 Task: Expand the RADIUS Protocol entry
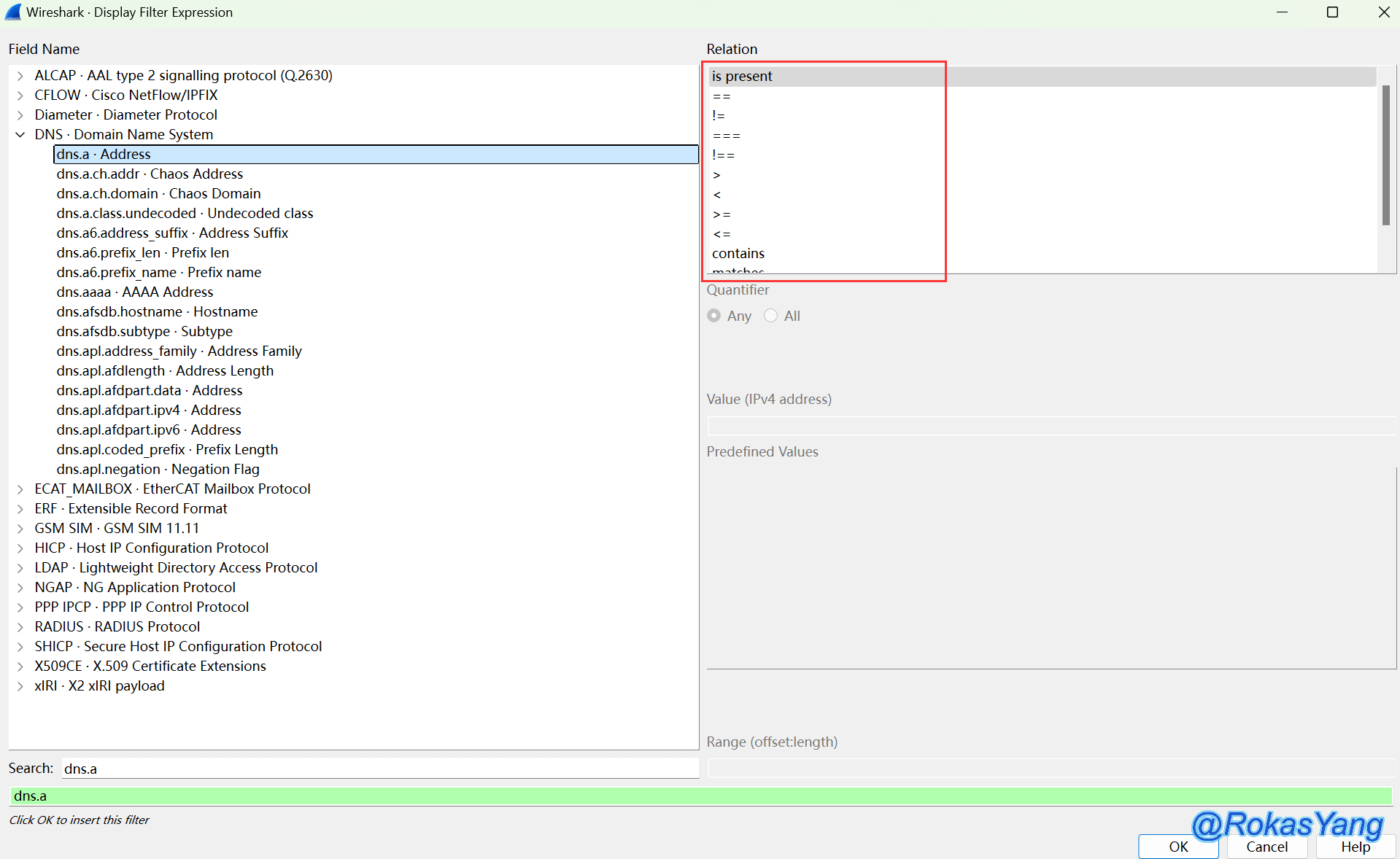tap(20, 627)
